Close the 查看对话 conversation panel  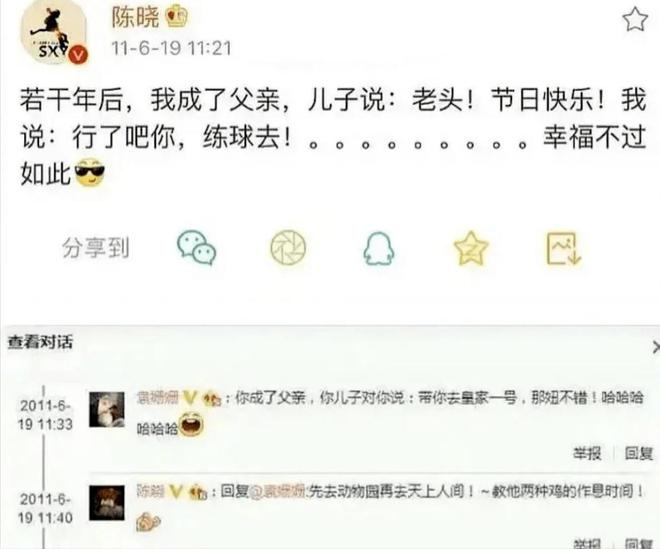pyautogui.click(x=655, y=347)
